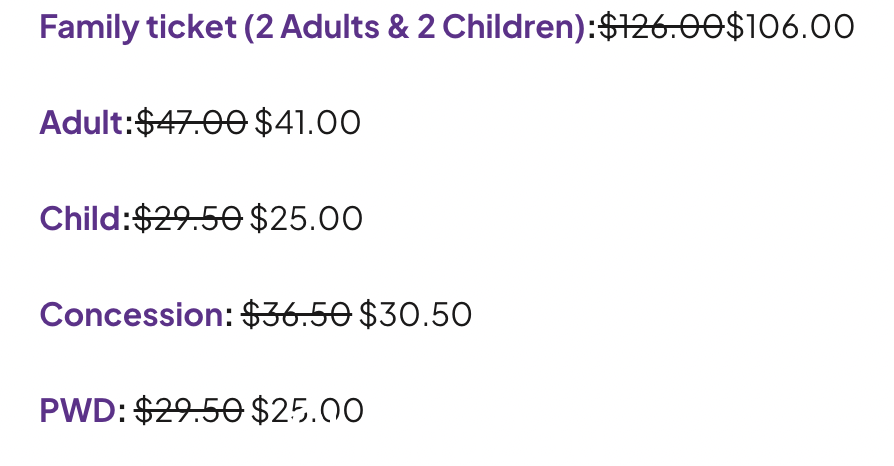Click the struck-through $36.50 concession price
This screenshot has width=894, height=466.
[296, 314]
